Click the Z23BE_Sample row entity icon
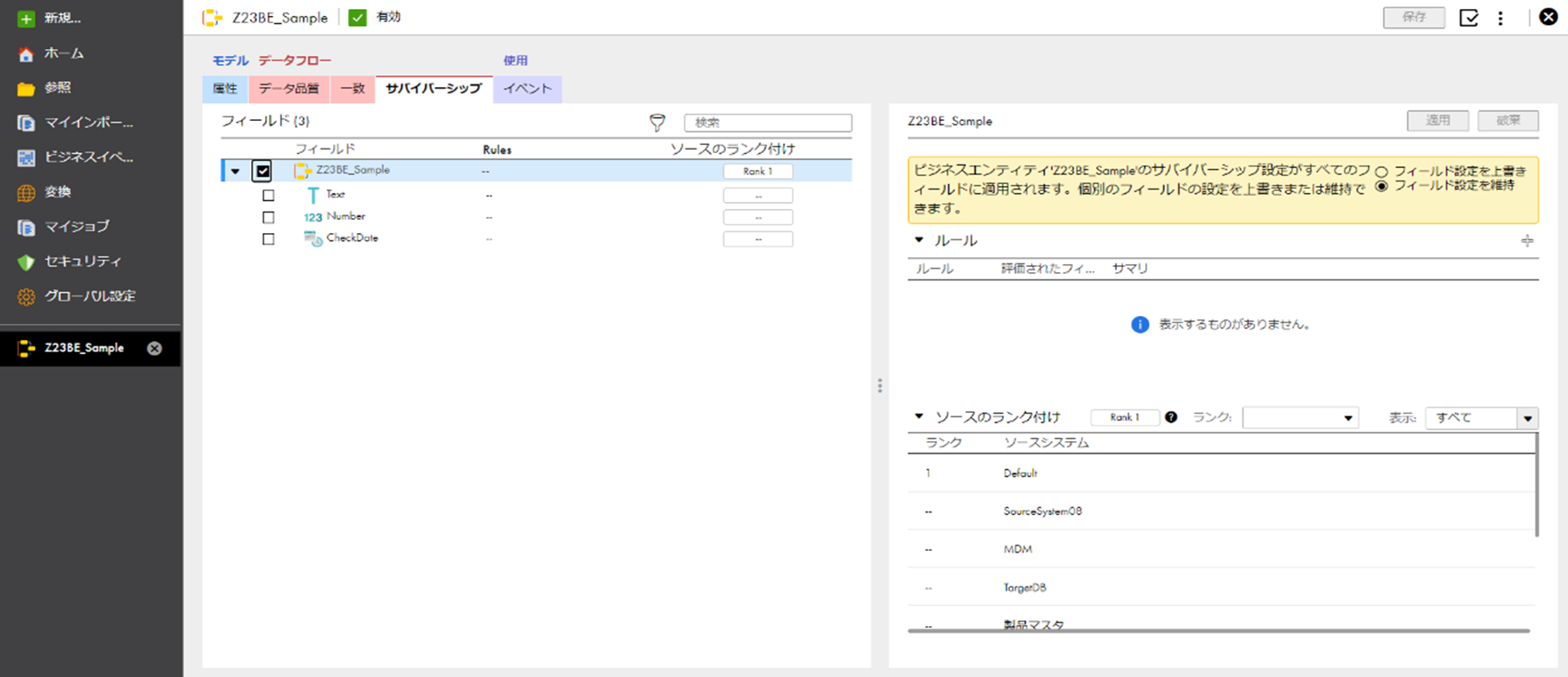 pos(303,171)
